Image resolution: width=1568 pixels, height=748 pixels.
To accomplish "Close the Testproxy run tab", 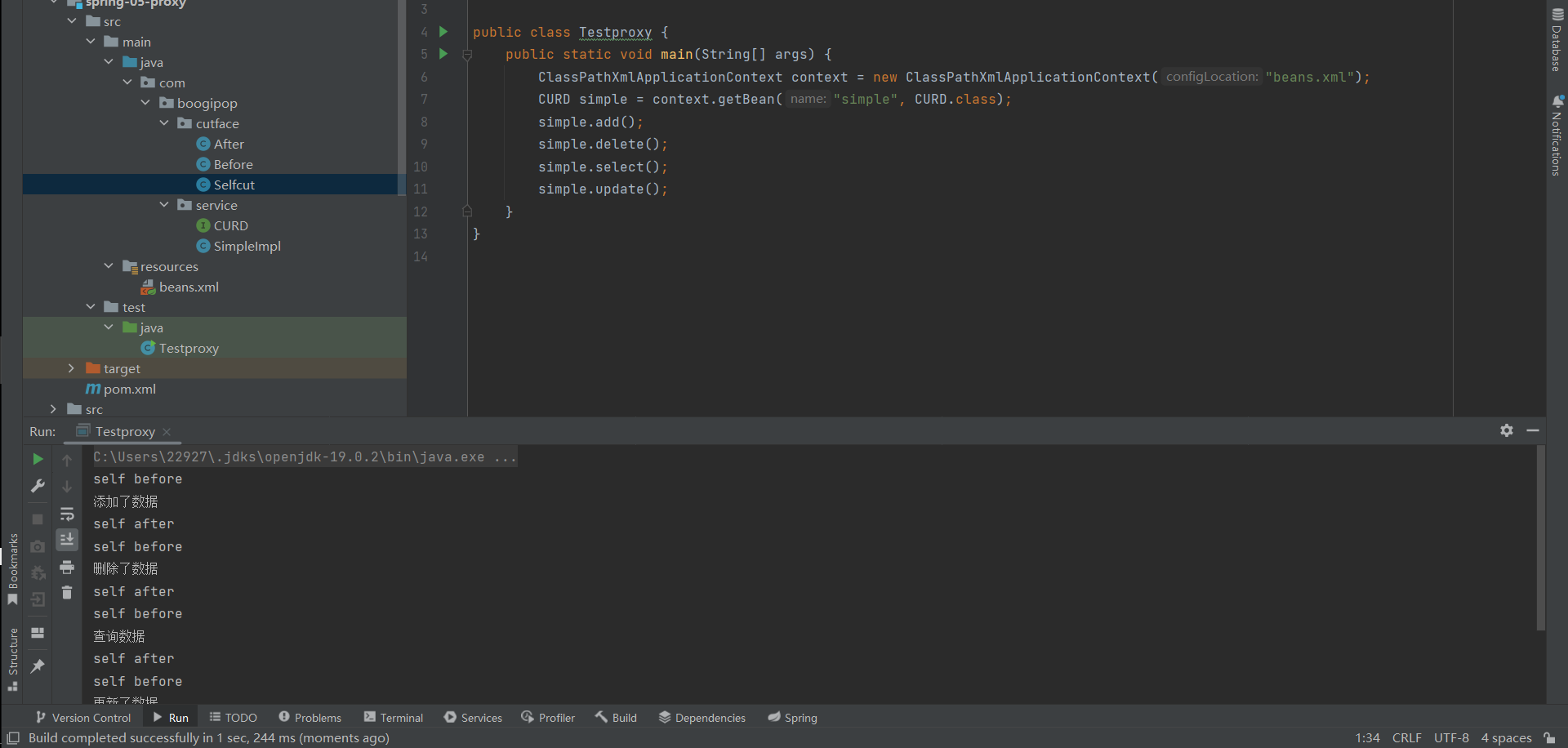I will coord(167,432).
